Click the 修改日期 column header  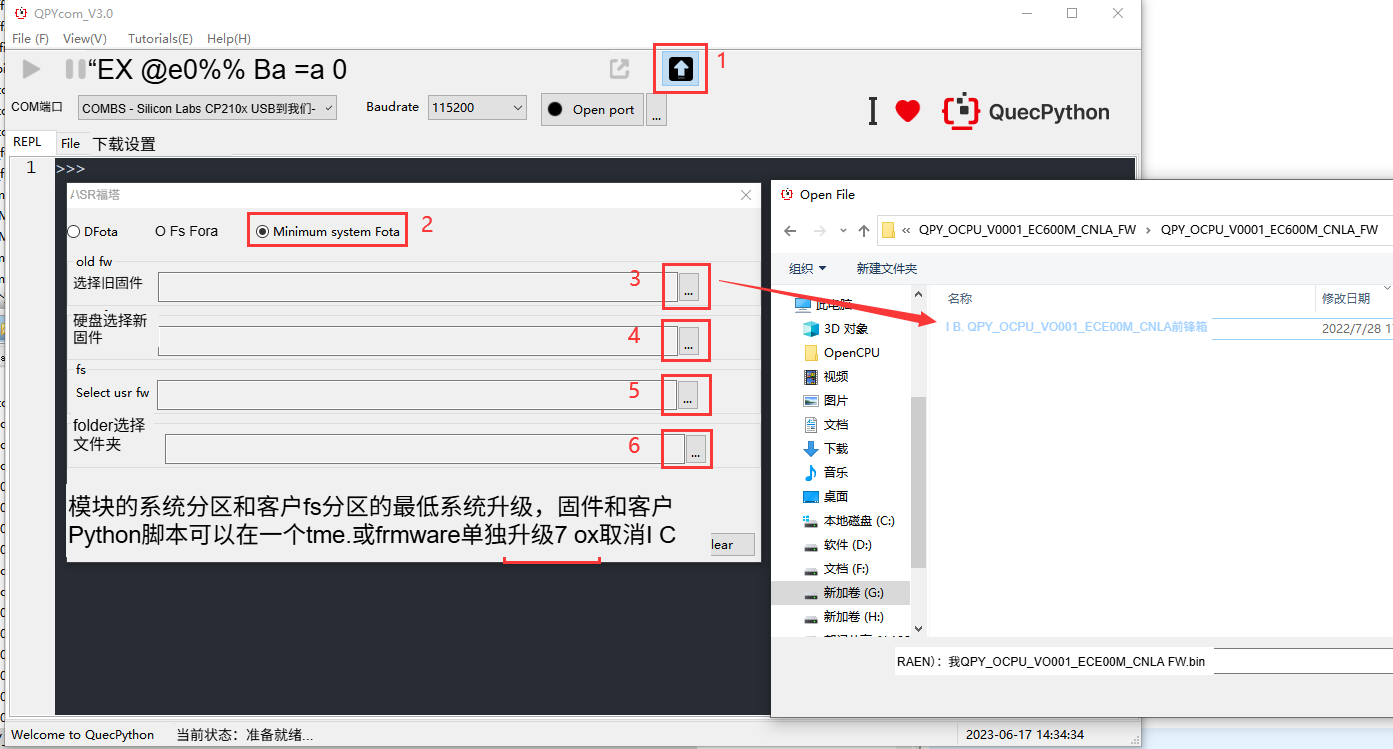(x=1346, y=298)
